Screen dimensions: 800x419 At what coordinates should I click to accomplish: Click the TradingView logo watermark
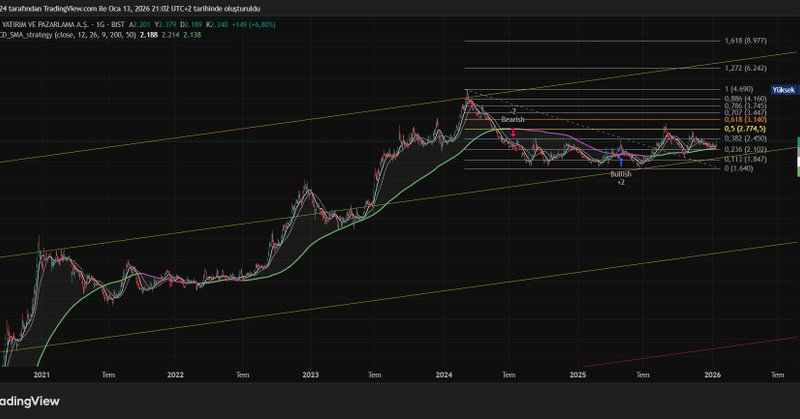(x=30, y=401)
